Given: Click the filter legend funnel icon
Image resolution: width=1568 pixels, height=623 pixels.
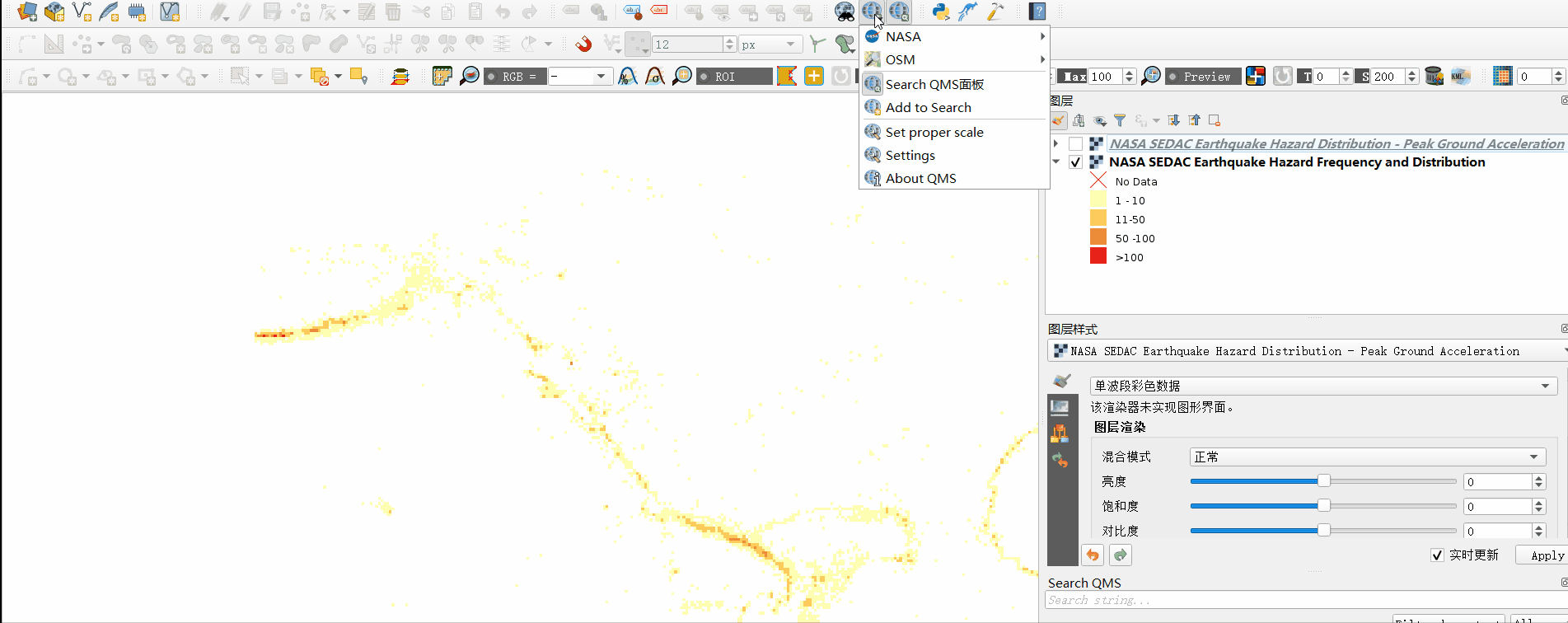Looking at the screenshot, I should pos(1120,121).
